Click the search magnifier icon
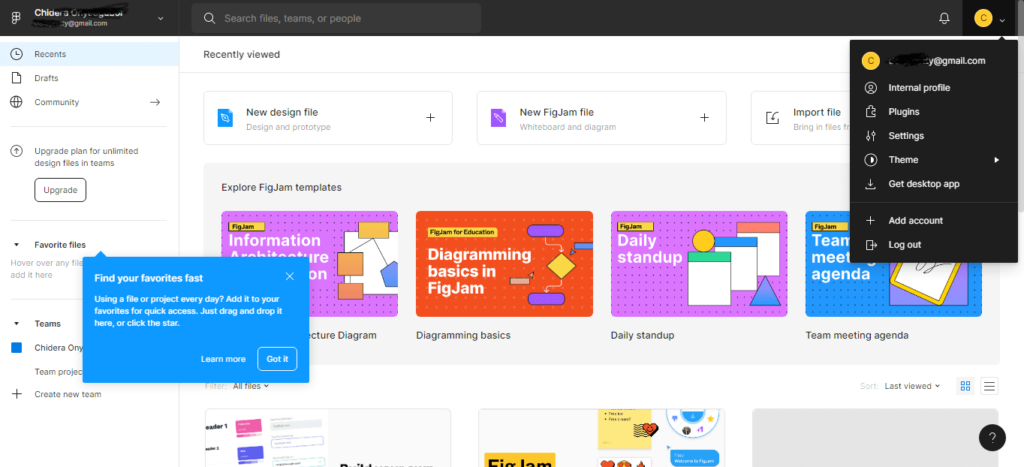The image size is (1024, 467). 210,18
